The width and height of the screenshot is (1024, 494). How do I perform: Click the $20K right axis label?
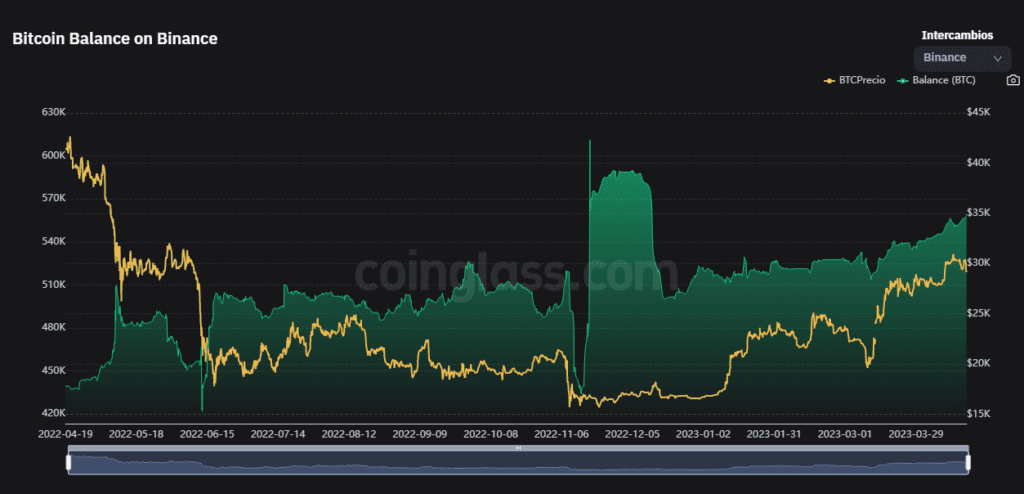(x=979, y=363)
